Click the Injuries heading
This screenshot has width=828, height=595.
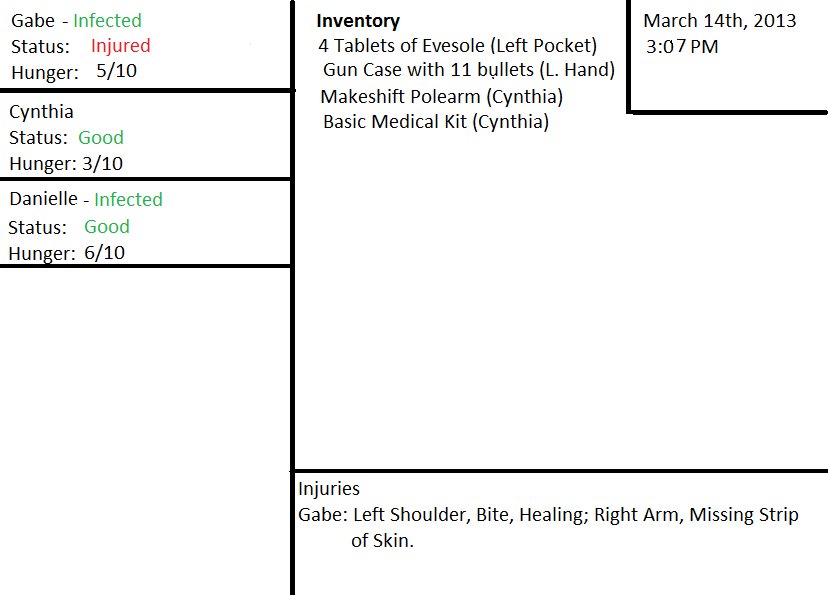(x=329, y=489)
